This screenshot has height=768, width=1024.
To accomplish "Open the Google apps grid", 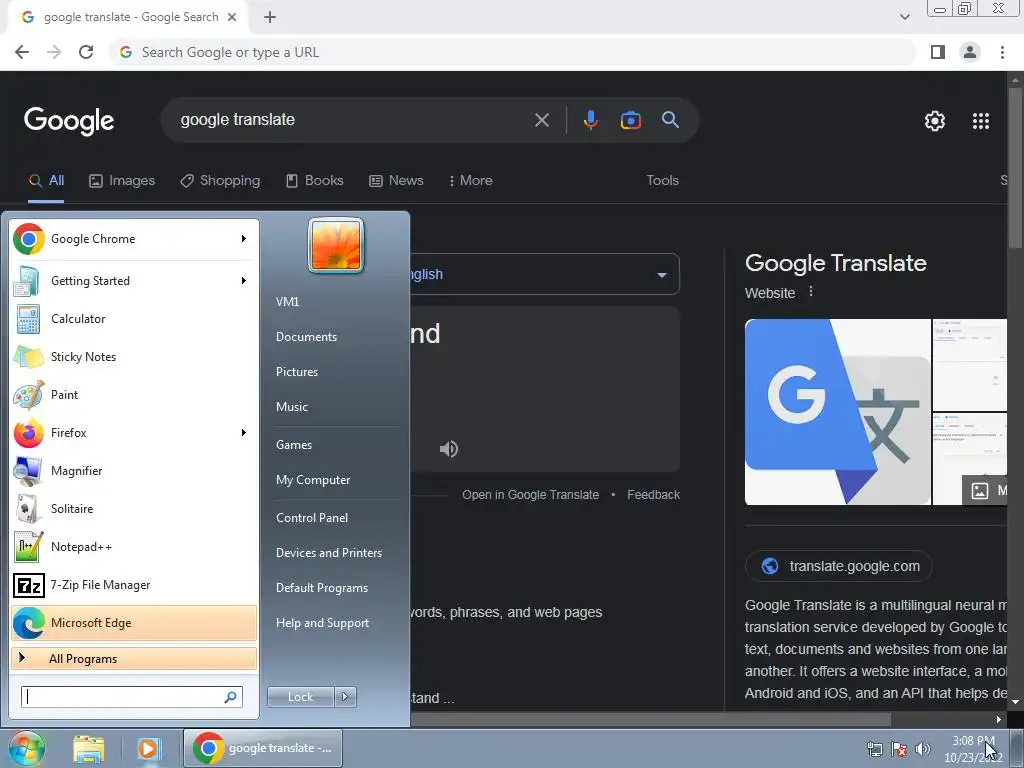I will click(980, 121).
